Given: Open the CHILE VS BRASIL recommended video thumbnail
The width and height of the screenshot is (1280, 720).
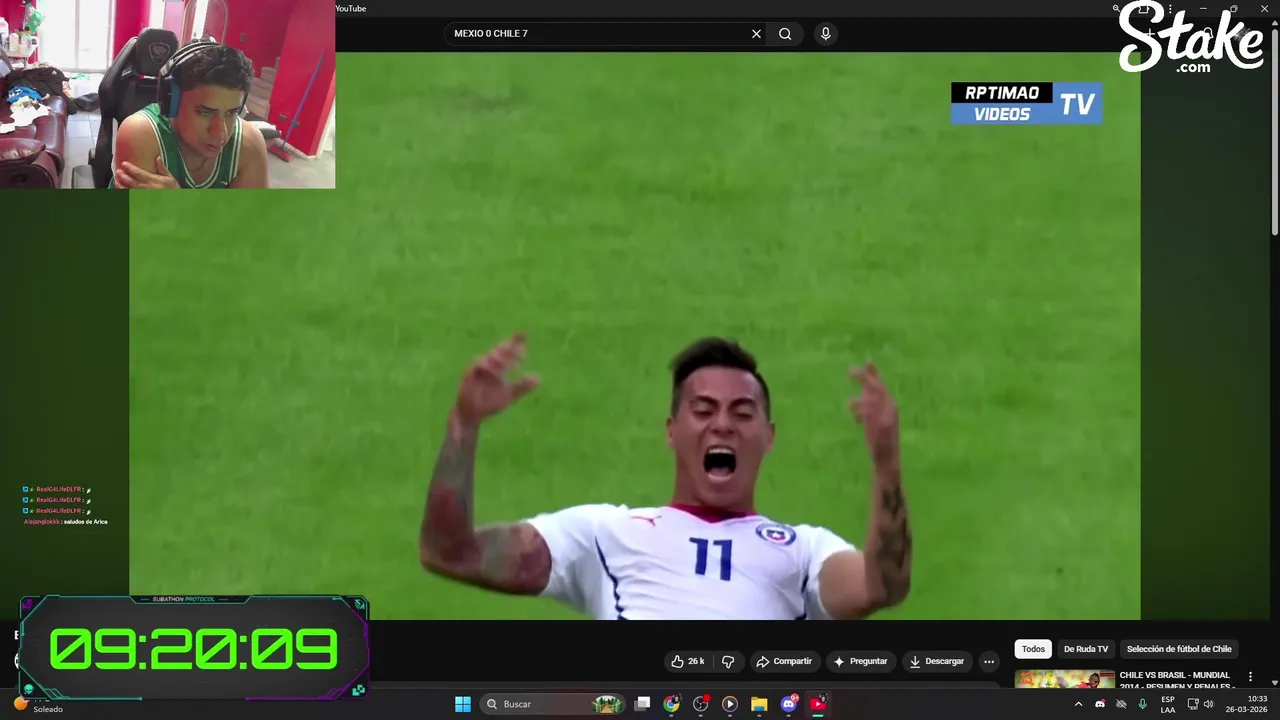Looking at the screenshot, I should tap(1064, 679).
